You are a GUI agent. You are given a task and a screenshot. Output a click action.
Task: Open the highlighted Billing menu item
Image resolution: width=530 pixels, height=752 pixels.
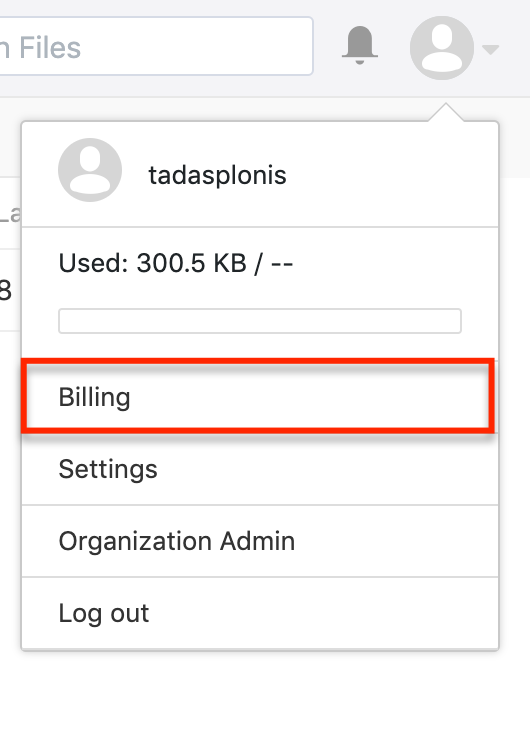tap(258, 396)
